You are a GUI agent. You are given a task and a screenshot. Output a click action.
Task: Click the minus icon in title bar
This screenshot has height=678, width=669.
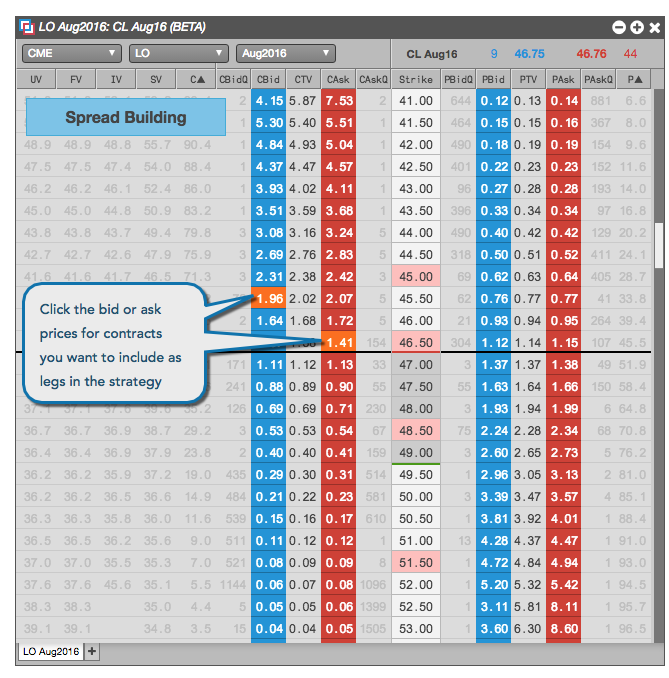pos(619,27)
